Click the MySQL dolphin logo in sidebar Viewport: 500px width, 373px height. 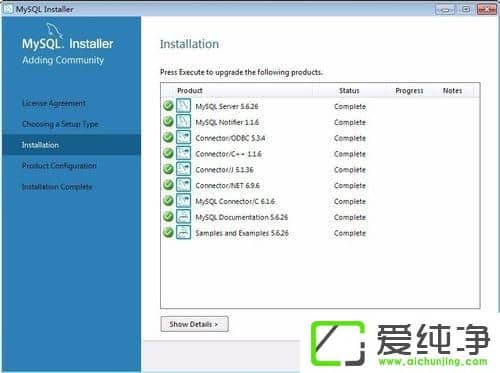[55, 31]
